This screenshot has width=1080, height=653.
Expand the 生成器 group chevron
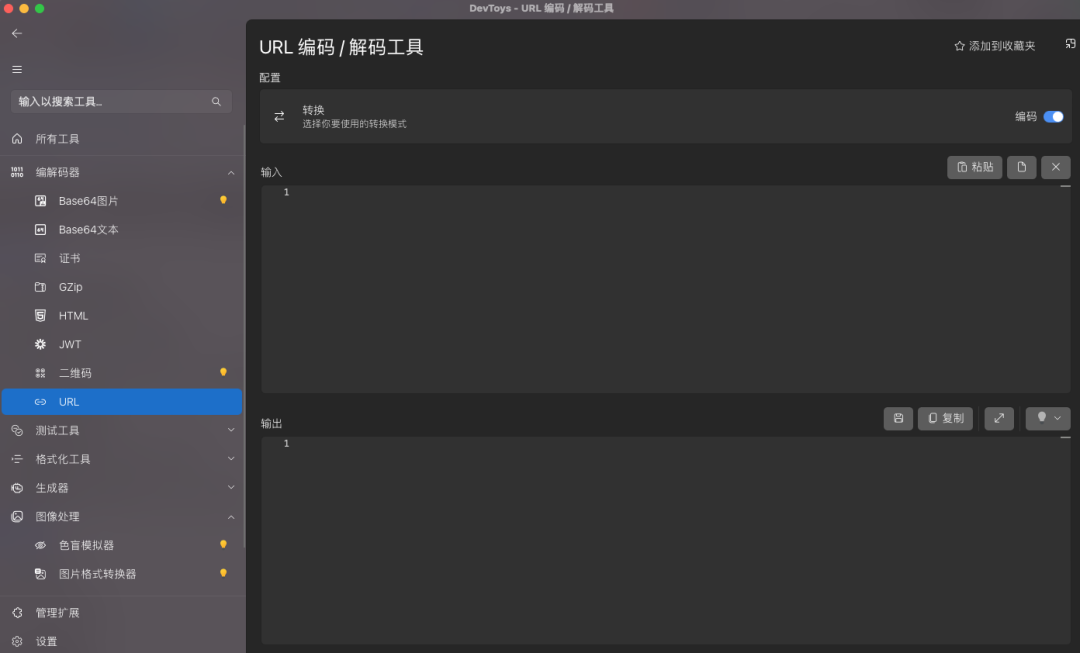(231, 488)
